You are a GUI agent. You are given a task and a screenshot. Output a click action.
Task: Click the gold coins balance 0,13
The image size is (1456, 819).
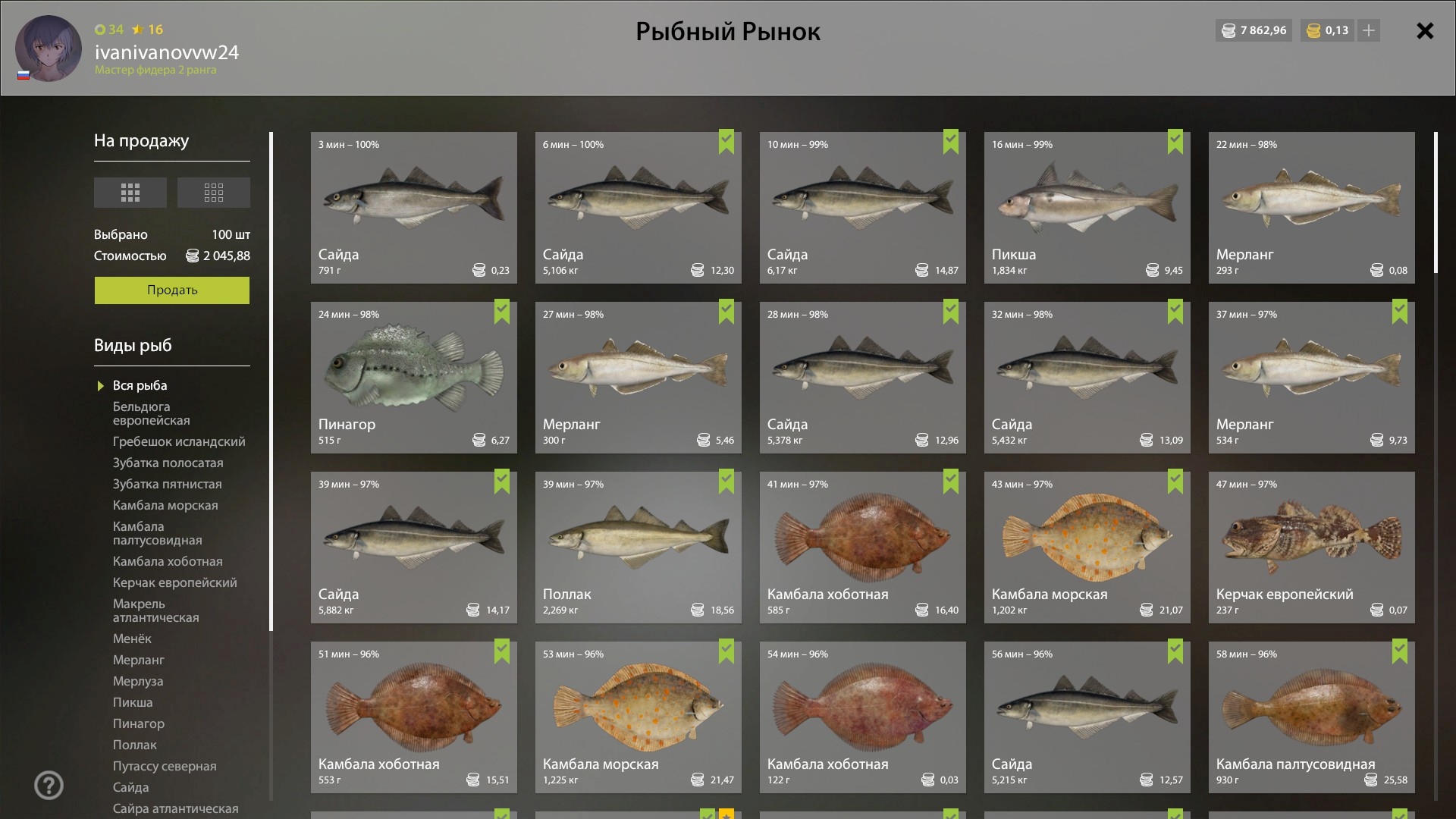point(1329,30)
